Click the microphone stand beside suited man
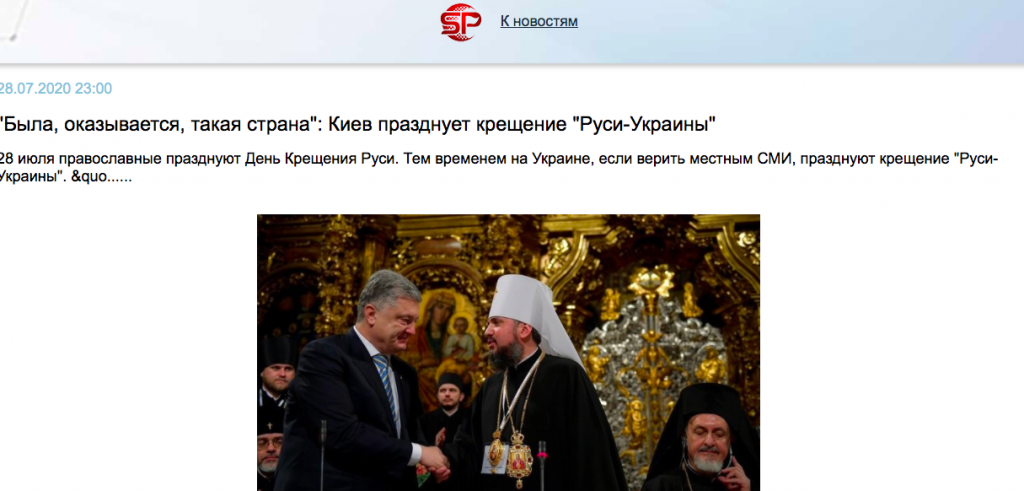Viewport: 1024px width, 491px height. pyautogui.click(x=323, y=456)
